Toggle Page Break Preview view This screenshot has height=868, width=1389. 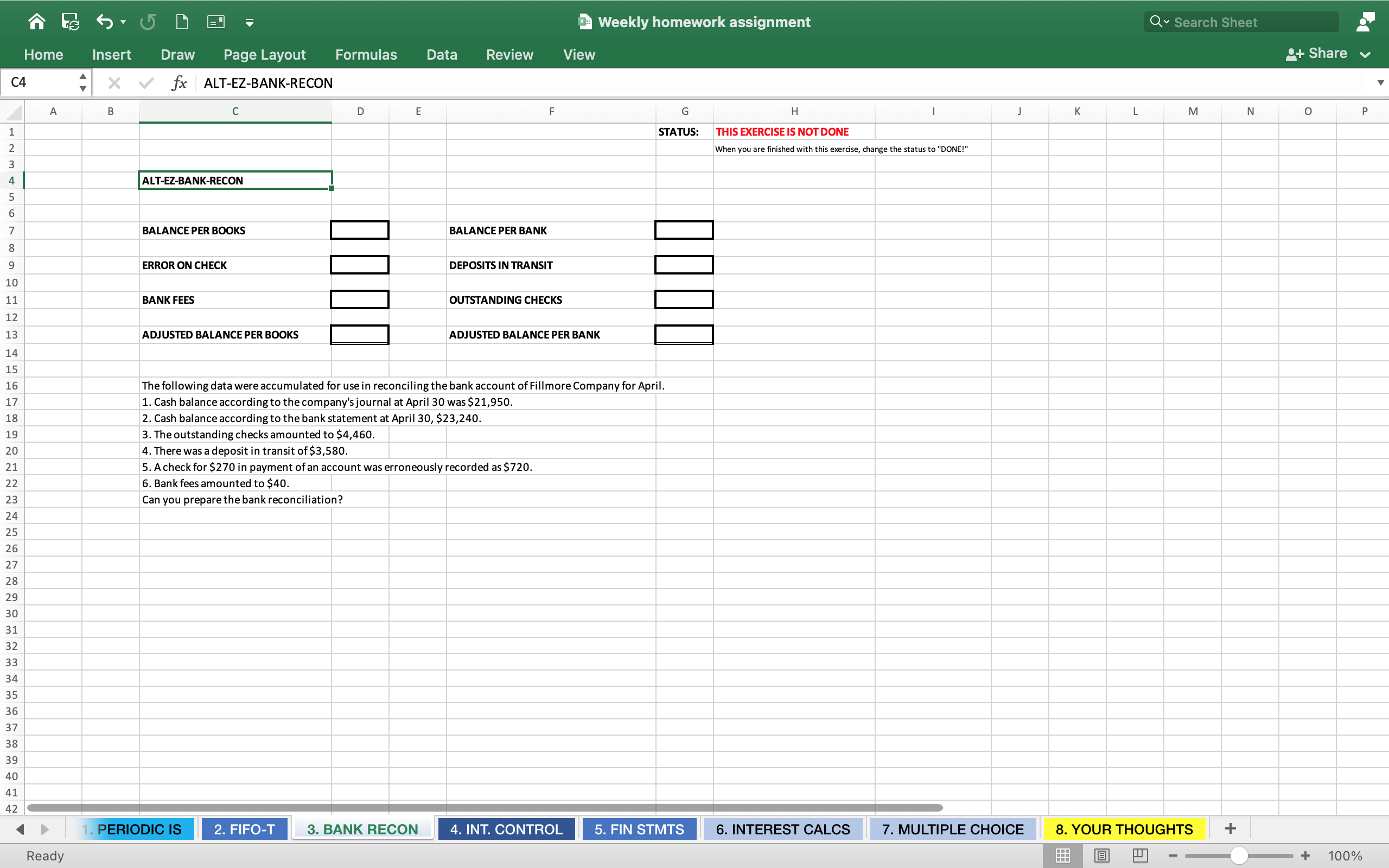coord(1140,856)
